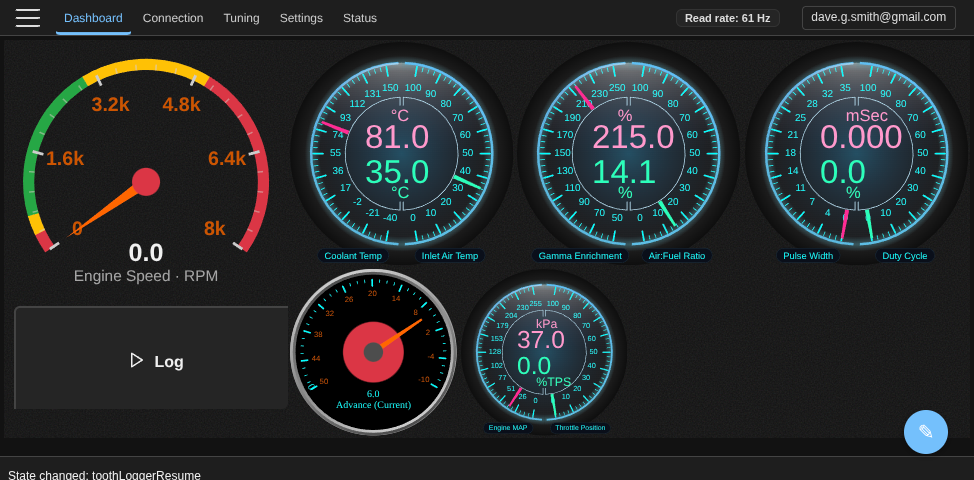Click the blue pencil edit button
This screenshot has height=480, width=974.
[x=925, y=432]
